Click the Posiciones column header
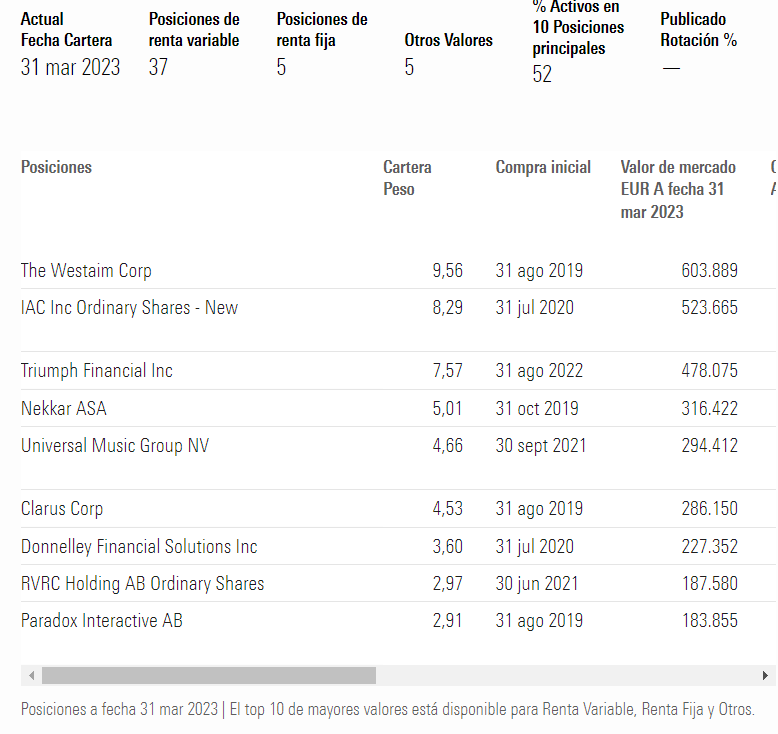778x734 pixels. (x=57, y=167)
